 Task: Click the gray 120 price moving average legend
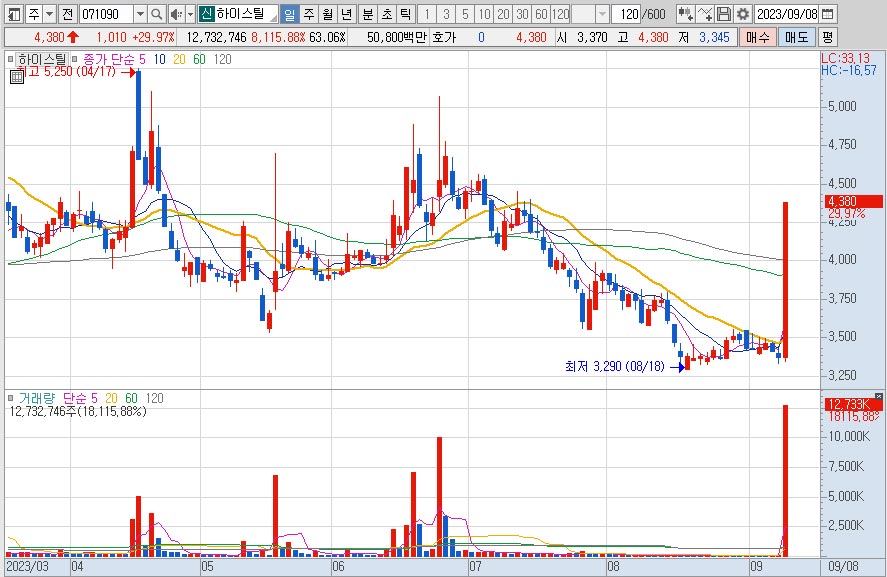pyautogui.click(x=222, y=59)
